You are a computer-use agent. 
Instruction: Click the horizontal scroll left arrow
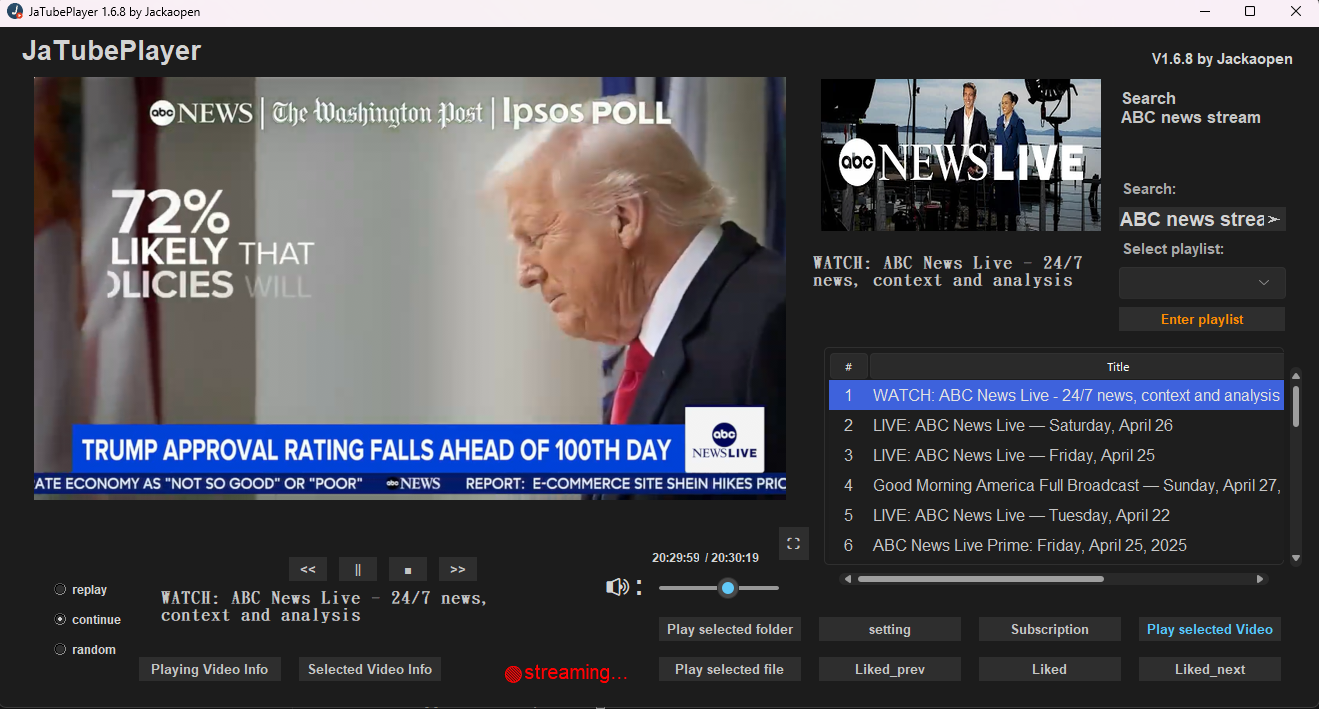point(848,579)
